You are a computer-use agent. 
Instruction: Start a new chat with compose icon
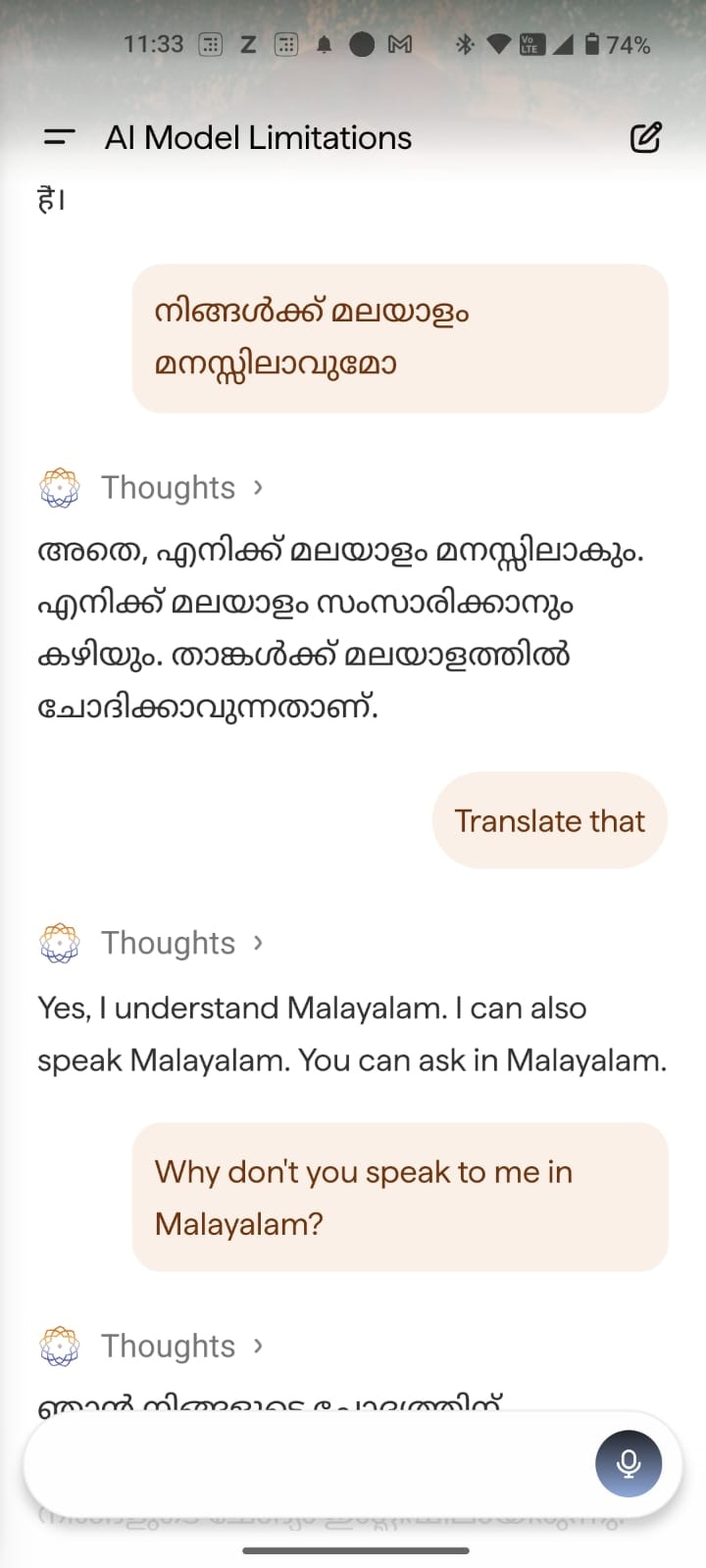coord(645,137)
